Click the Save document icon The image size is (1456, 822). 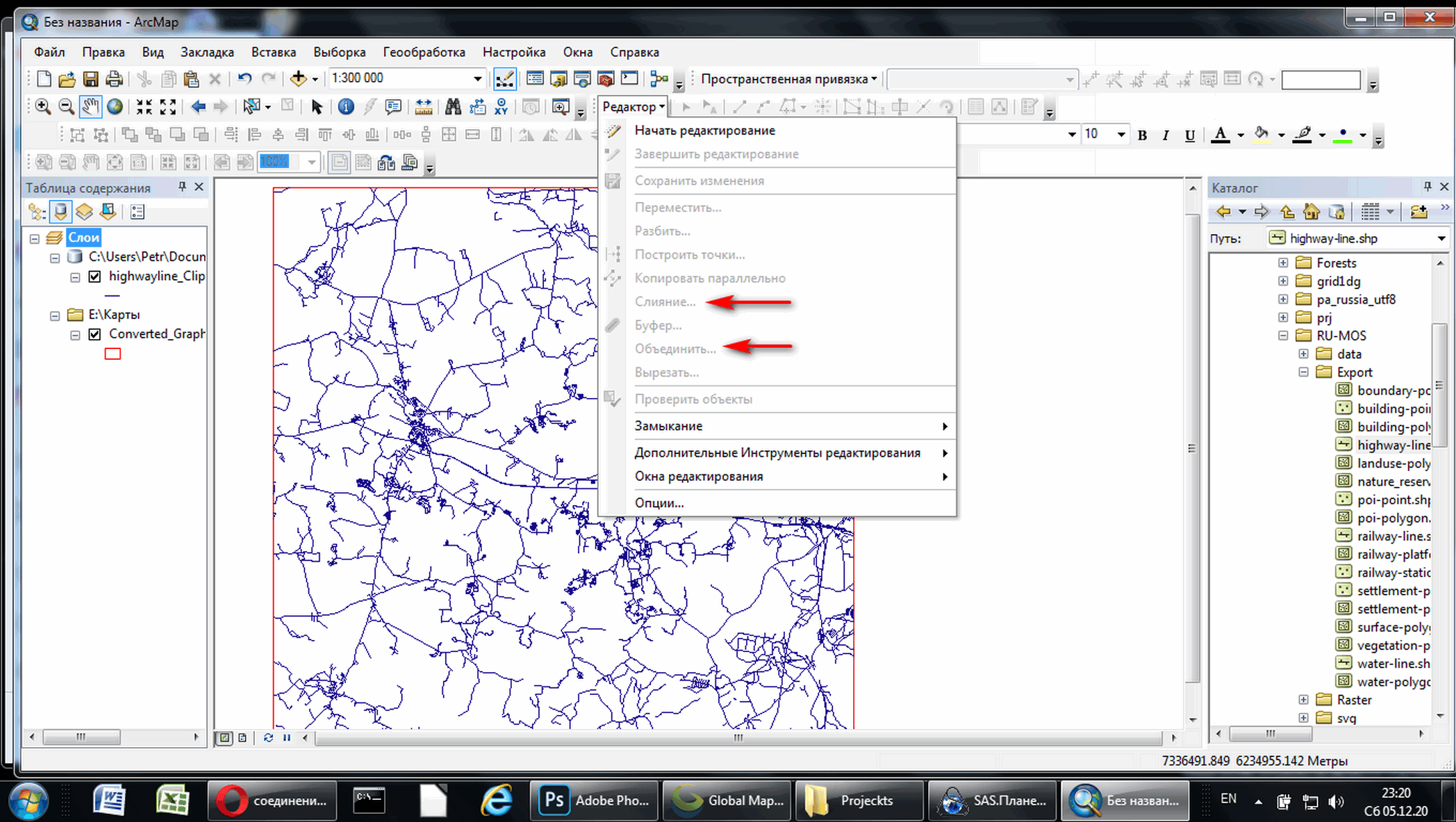coord(90,79)
